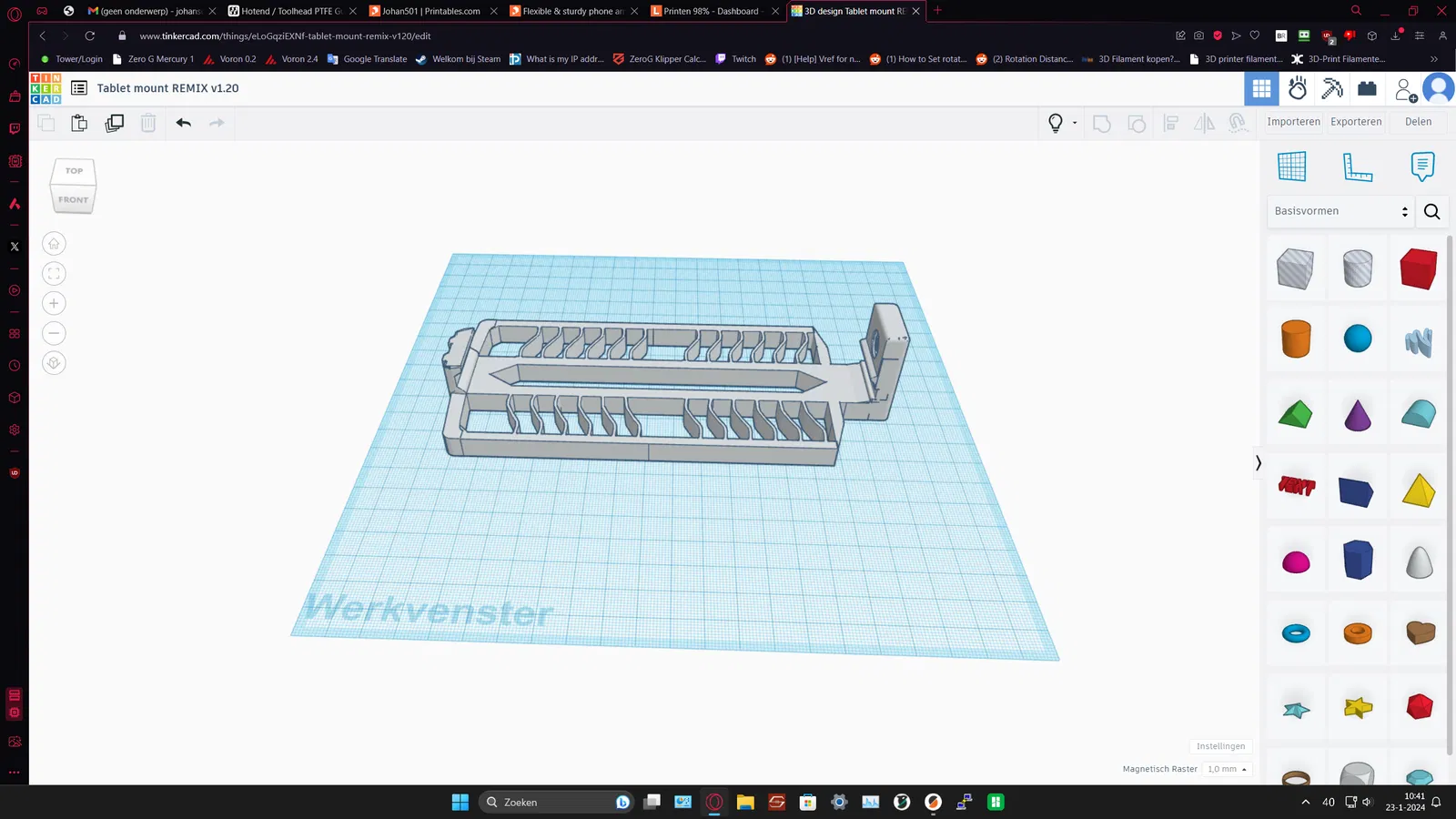
Task: Select the TOP face of view cube
Action: [74, 171]
